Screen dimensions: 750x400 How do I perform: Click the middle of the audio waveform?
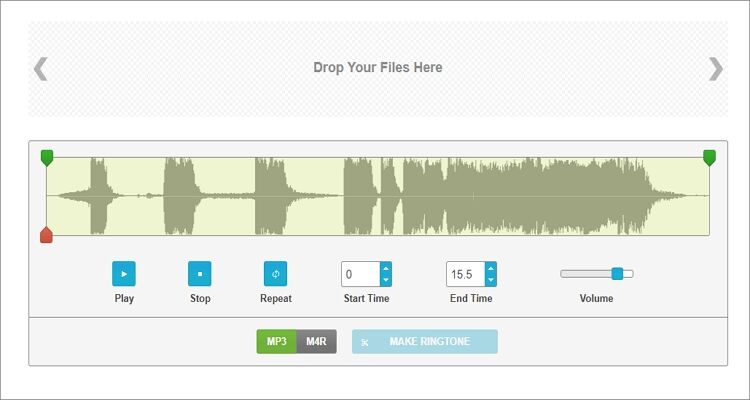377,196
